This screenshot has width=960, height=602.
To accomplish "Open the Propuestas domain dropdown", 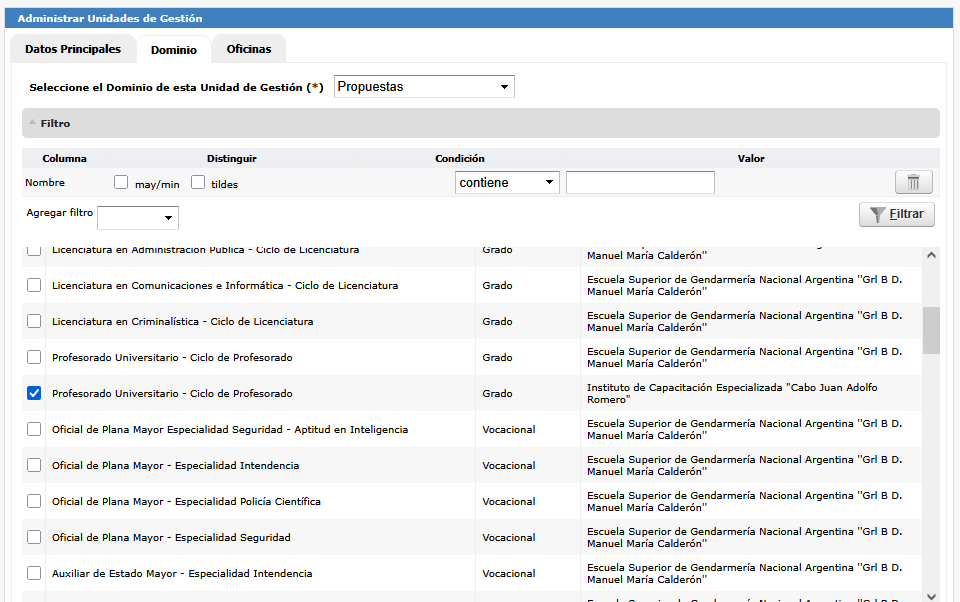I will (424, 87).
